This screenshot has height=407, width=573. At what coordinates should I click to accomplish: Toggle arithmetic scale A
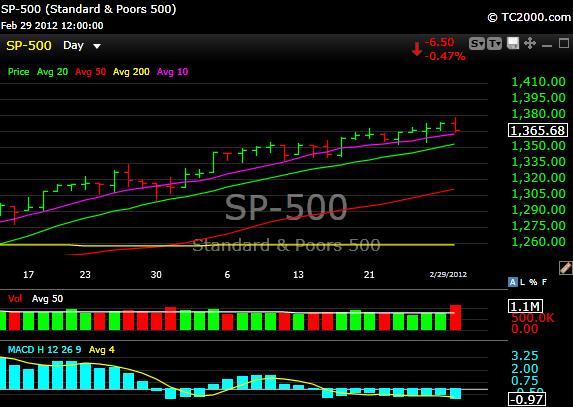(x=513, y=282)
